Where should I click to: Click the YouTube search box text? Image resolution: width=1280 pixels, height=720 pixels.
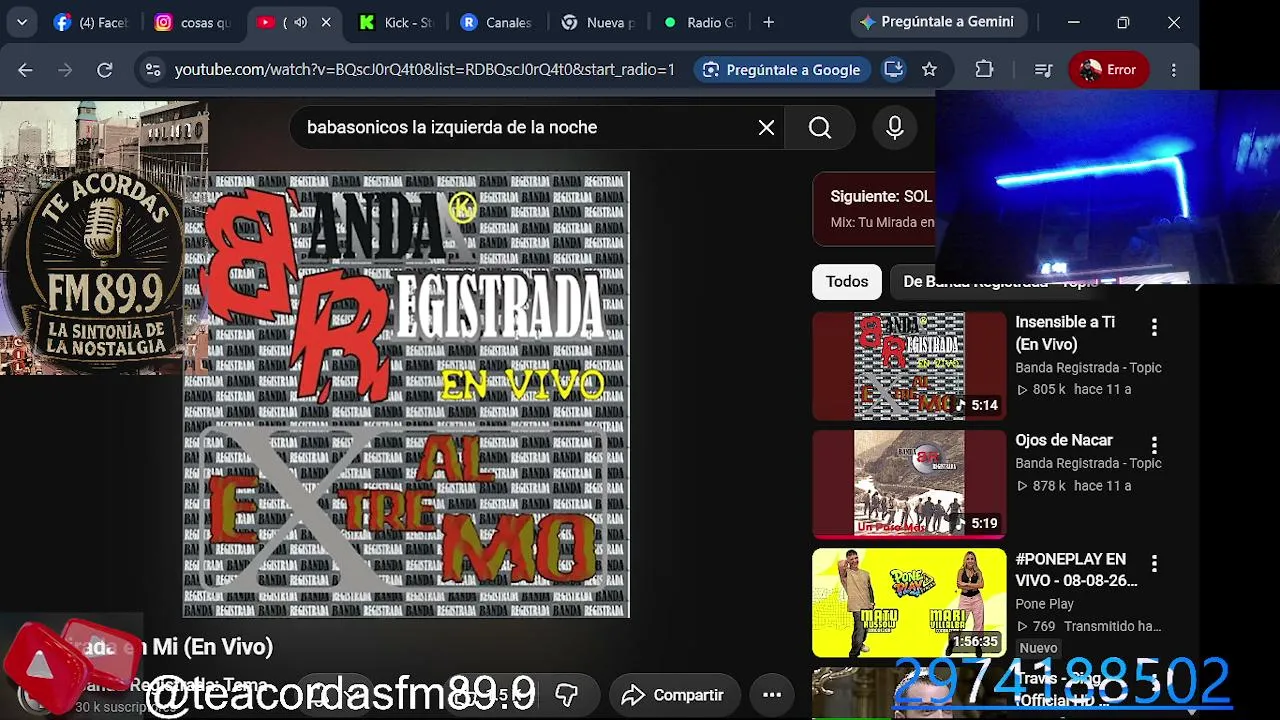(x=452, y=128)
